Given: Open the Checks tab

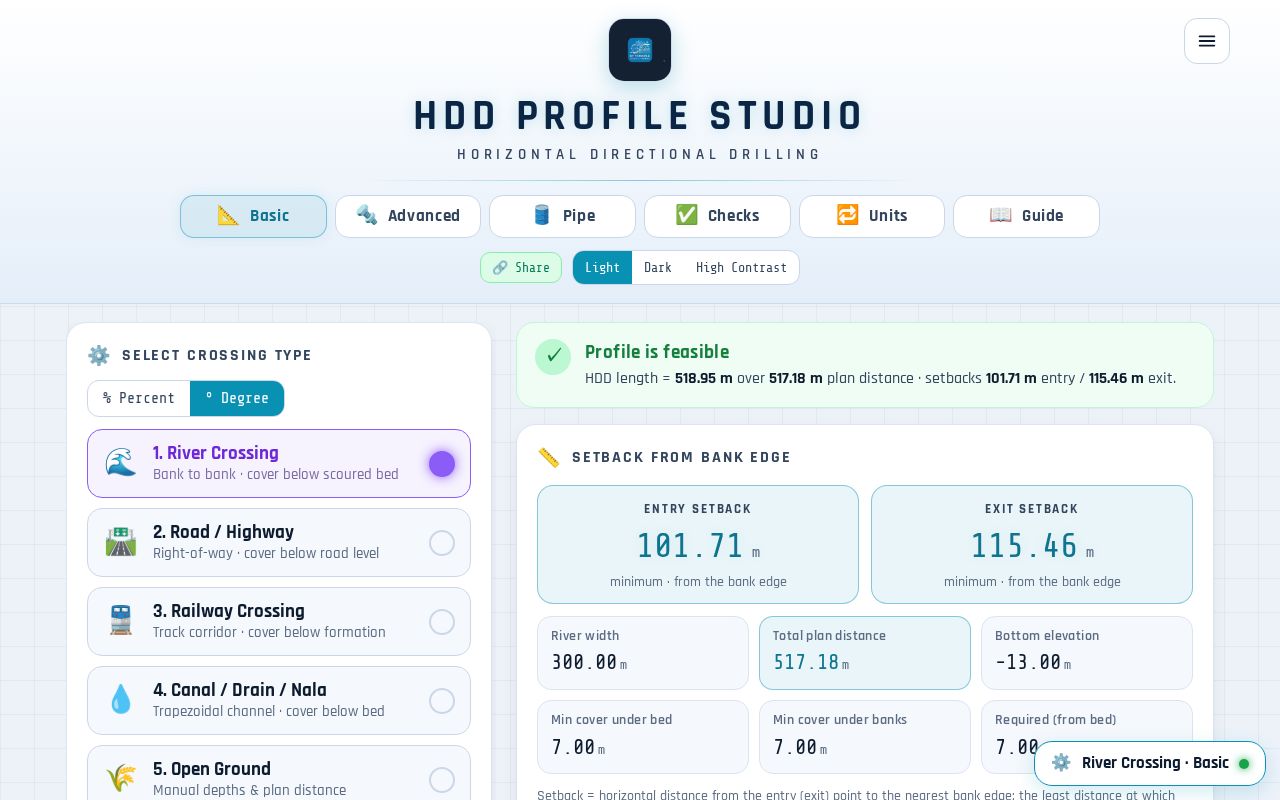Looking at the screenshot, I should [717, 216].
